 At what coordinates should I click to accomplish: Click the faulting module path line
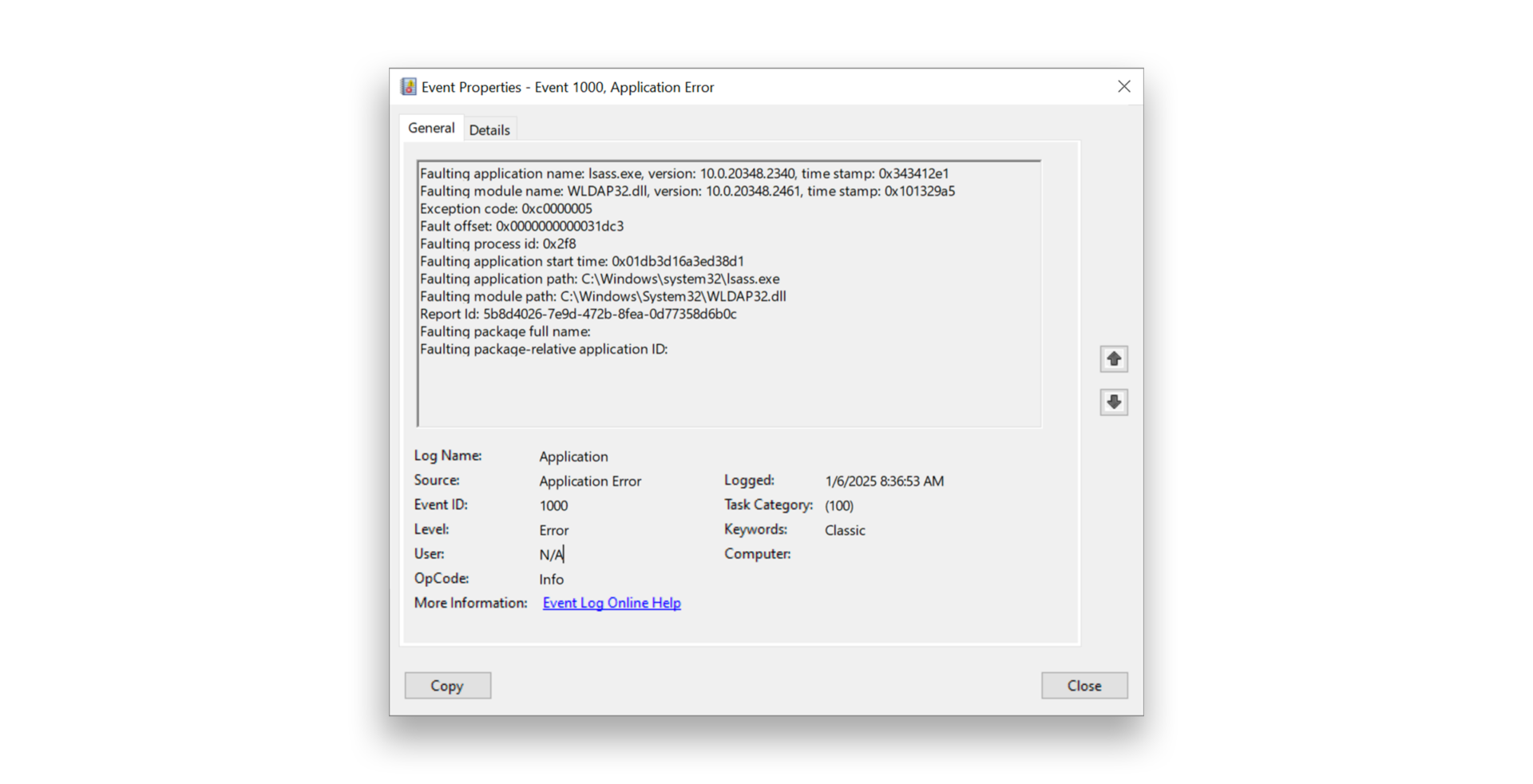603,296
